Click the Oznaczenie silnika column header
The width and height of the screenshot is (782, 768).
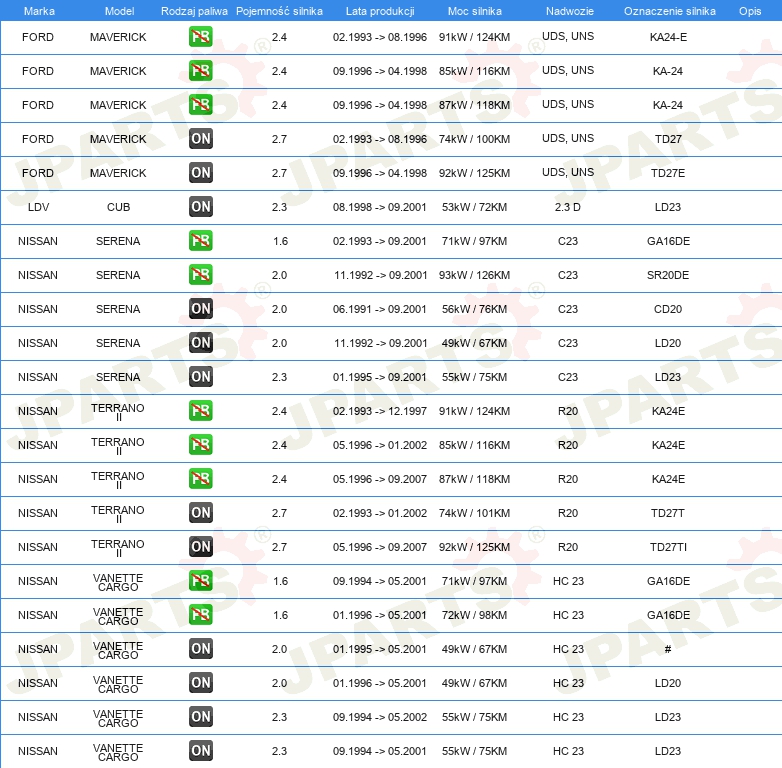669,11
